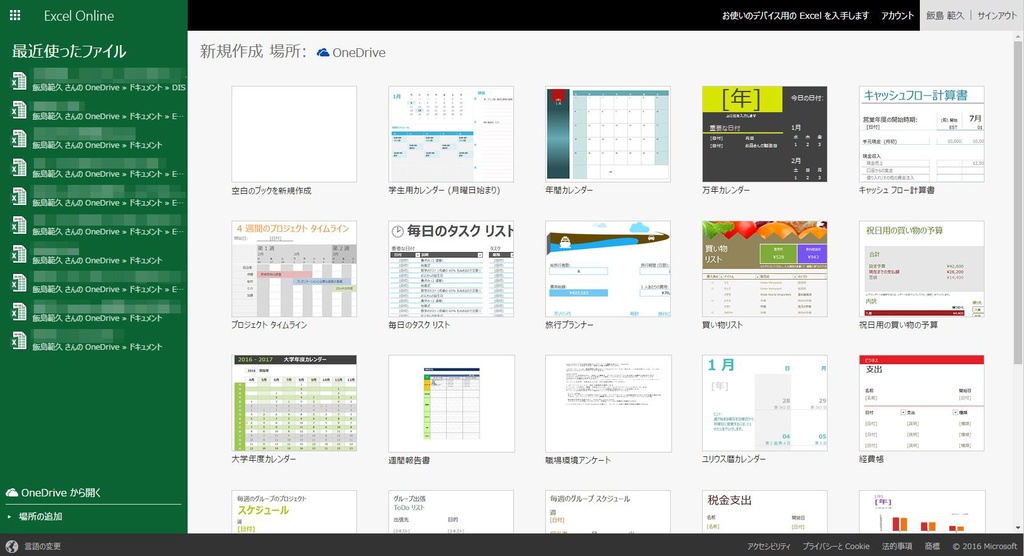Select the ユリウス暦カレンダー template
Viewport: 1024px width, 556px height.
[x=765, y=403]
